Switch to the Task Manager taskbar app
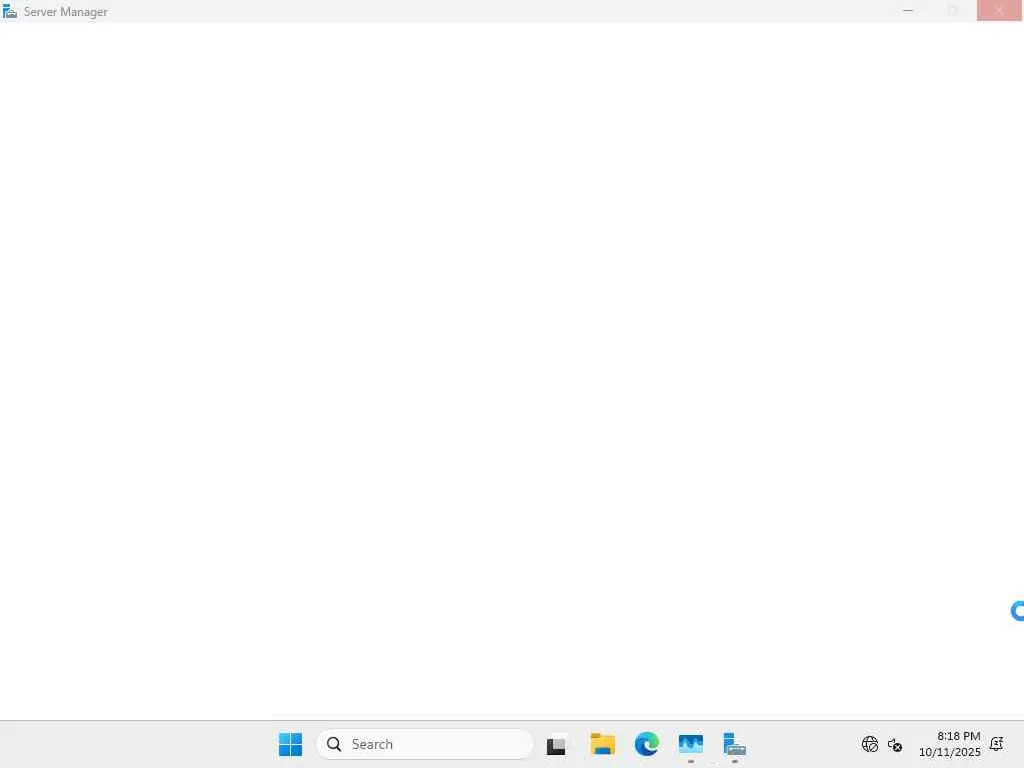1024x768 pixels. [690, 744]
